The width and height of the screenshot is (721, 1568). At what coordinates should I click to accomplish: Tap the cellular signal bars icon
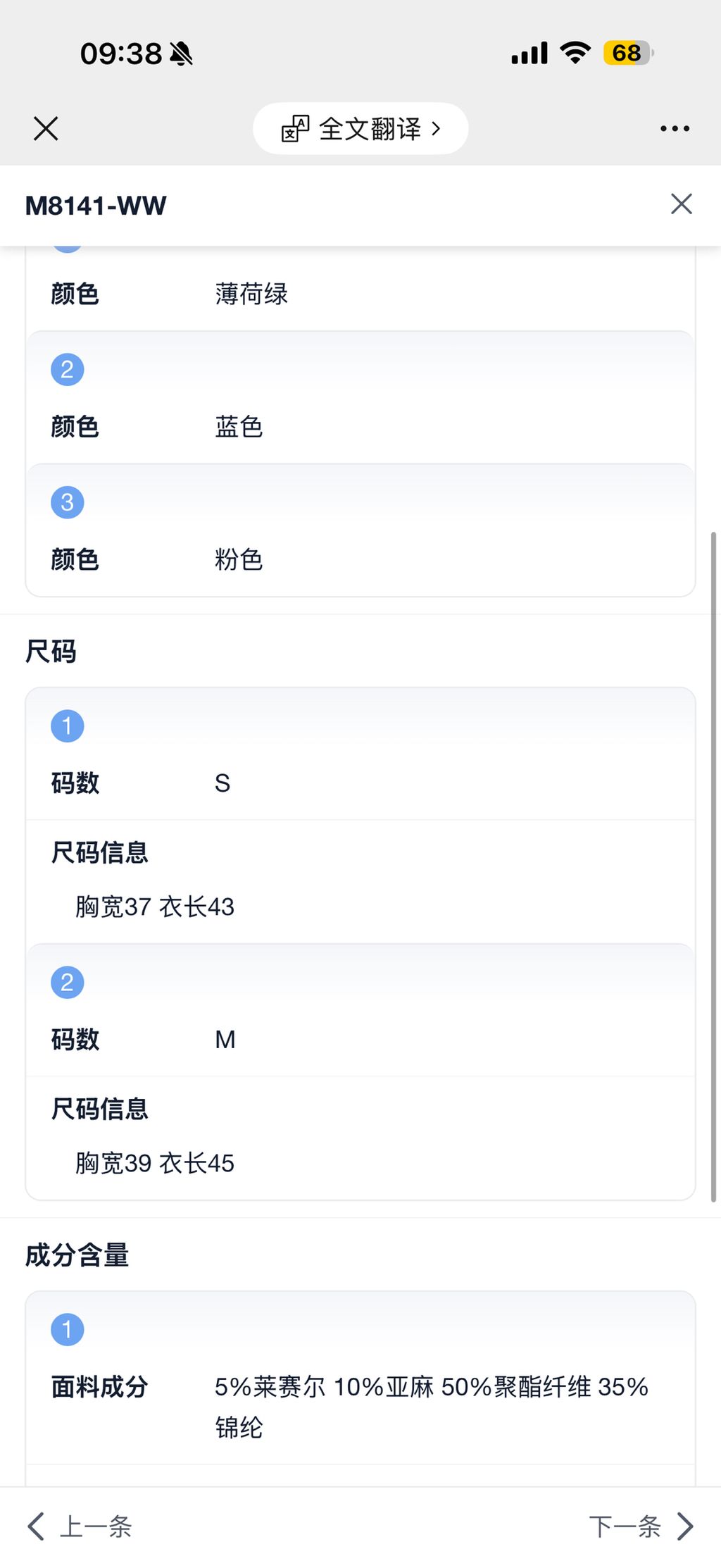point(529,54)
